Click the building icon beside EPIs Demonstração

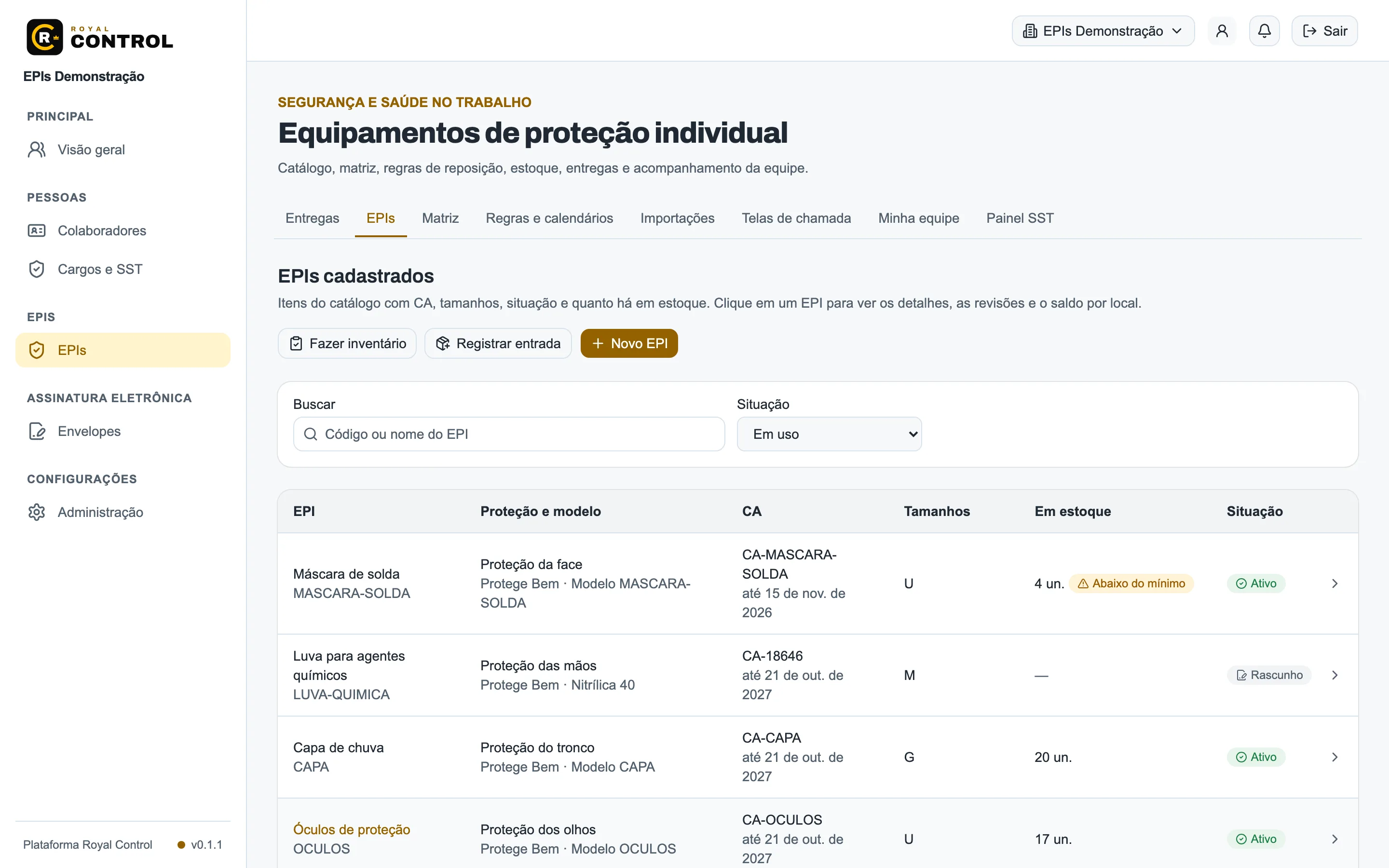(1030, 31)
